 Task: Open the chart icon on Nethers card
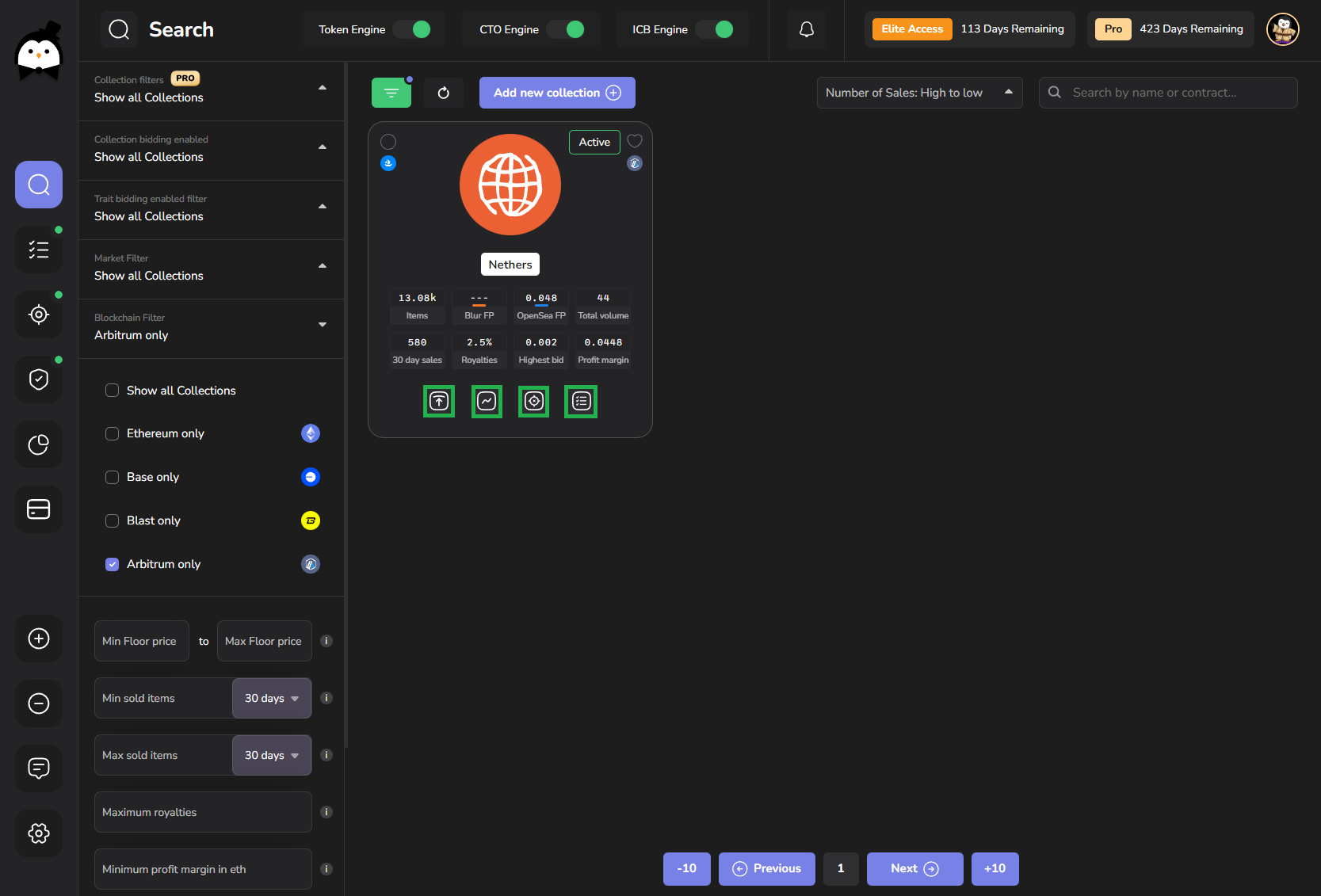coord(487,402)
